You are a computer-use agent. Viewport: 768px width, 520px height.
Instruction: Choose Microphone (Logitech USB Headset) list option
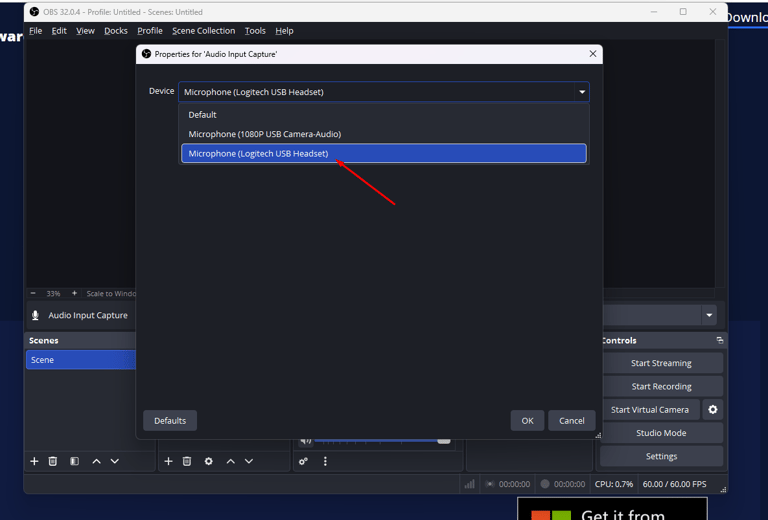click(x=384, y=153)
